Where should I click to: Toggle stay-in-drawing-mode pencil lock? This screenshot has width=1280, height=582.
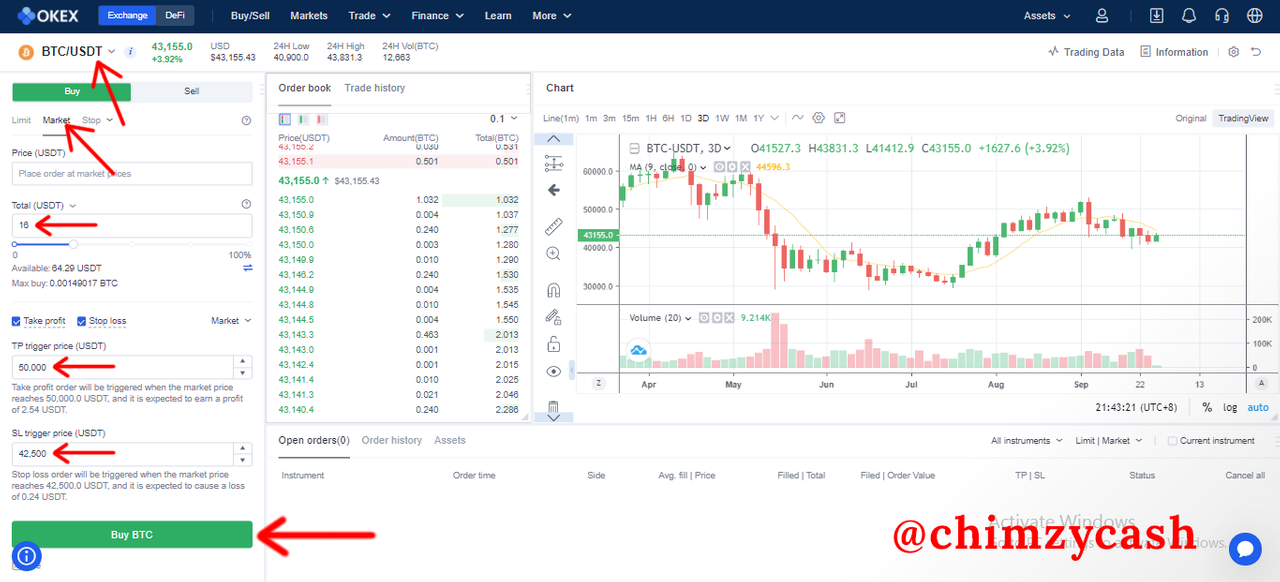[x=554, y=317]
